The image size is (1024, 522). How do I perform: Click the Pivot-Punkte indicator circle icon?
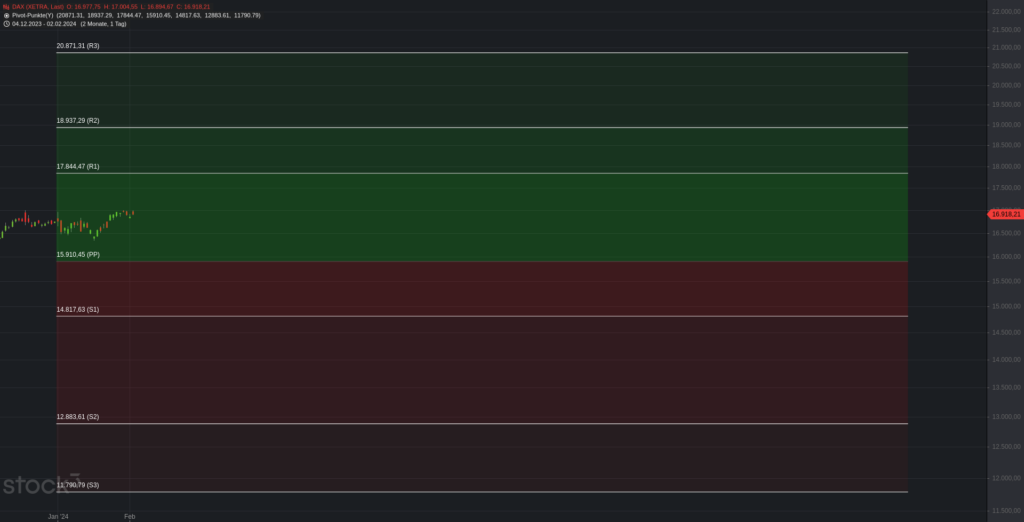pyautogui.click(x=6, y=15)
